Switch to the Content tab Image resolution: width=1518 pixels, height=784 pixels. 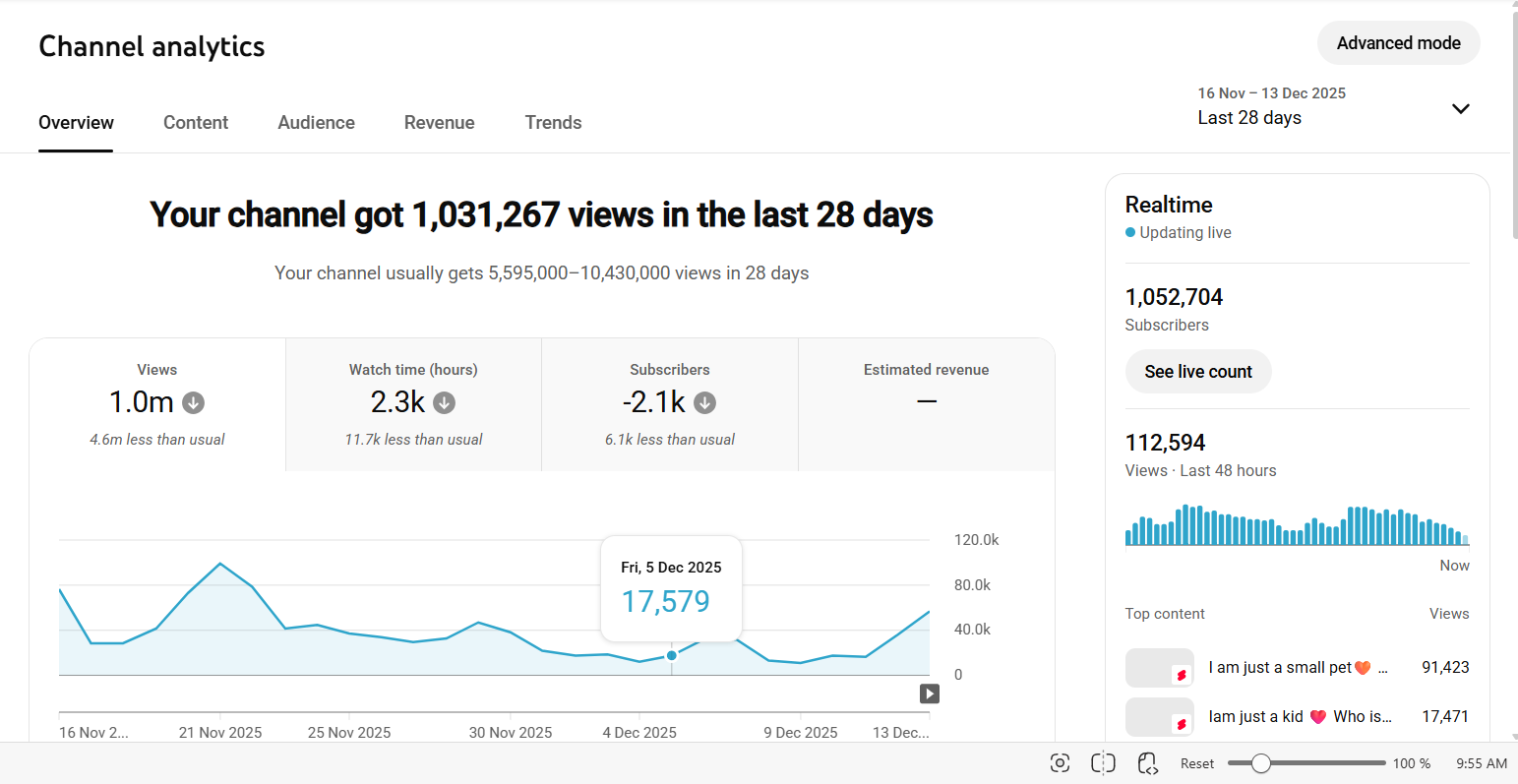coord(196,122)
